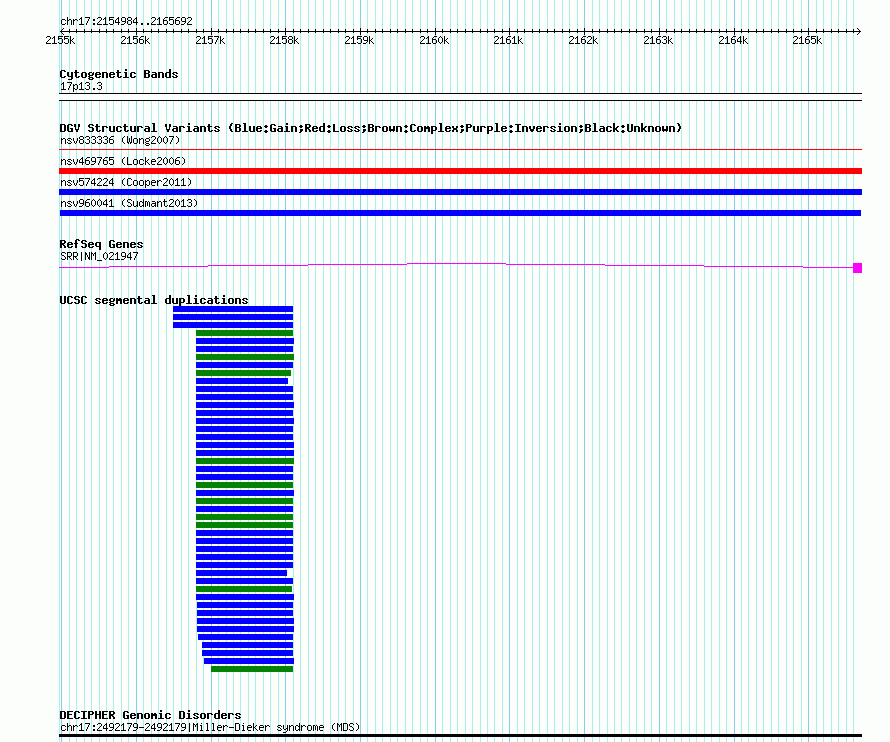Click the blue nsv960041 gain bar
The height and width of the screenshot is (742, 890).
coord(460,213)
